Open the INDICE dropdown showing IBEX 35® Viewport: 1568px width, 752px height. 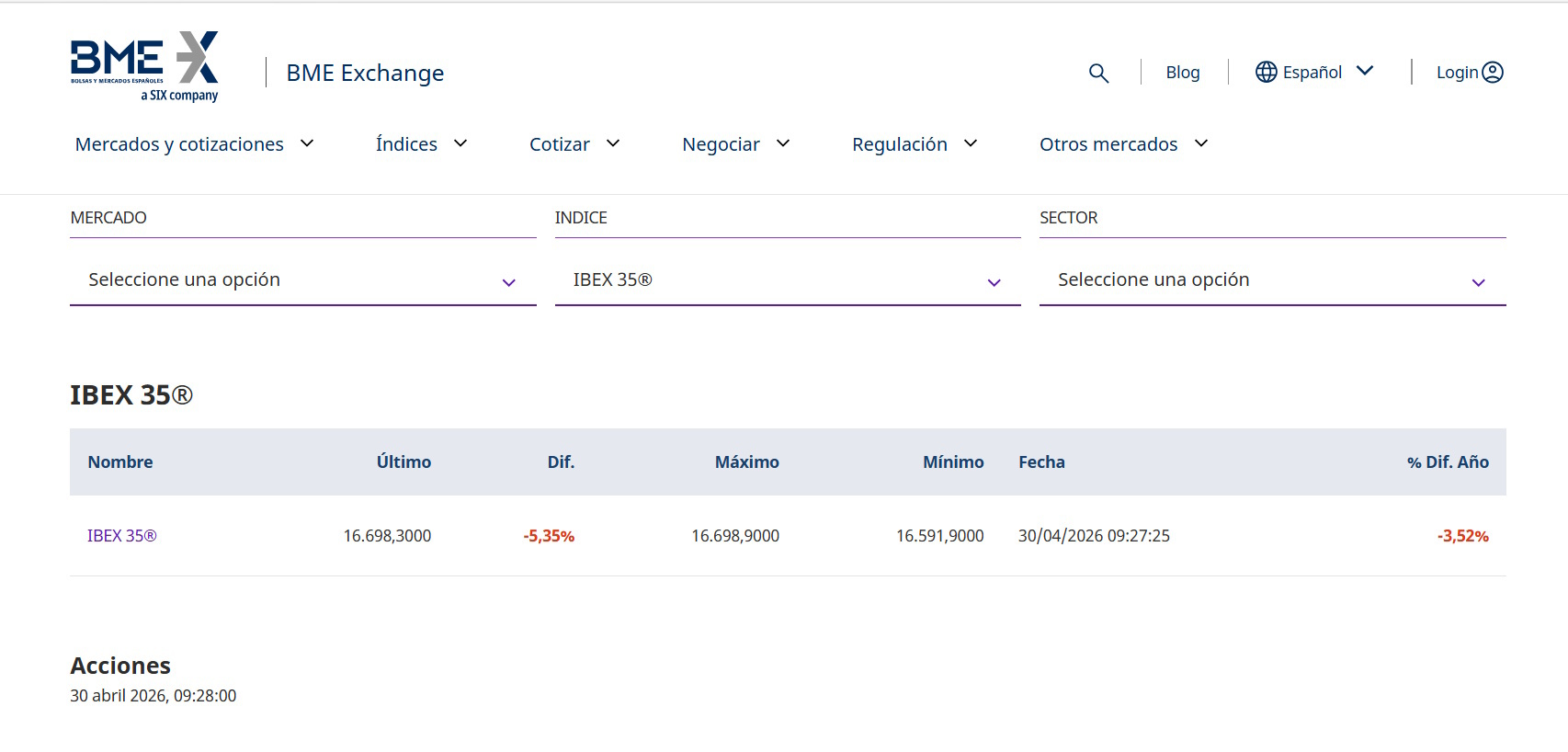(787, 280)
